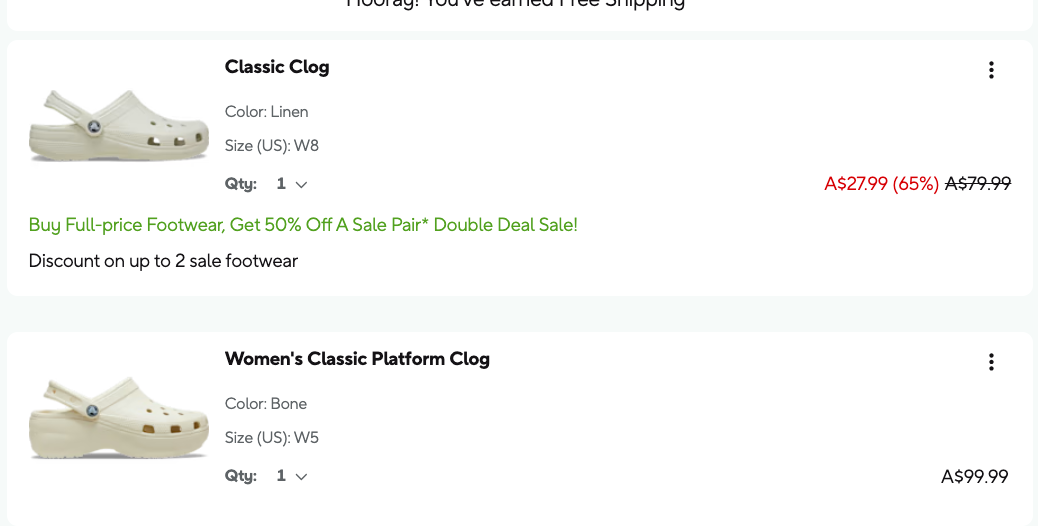The width and height of the screenshot is (1038, 526).
Task: Click the Qty label of Platform Clog
Action: 240,476
